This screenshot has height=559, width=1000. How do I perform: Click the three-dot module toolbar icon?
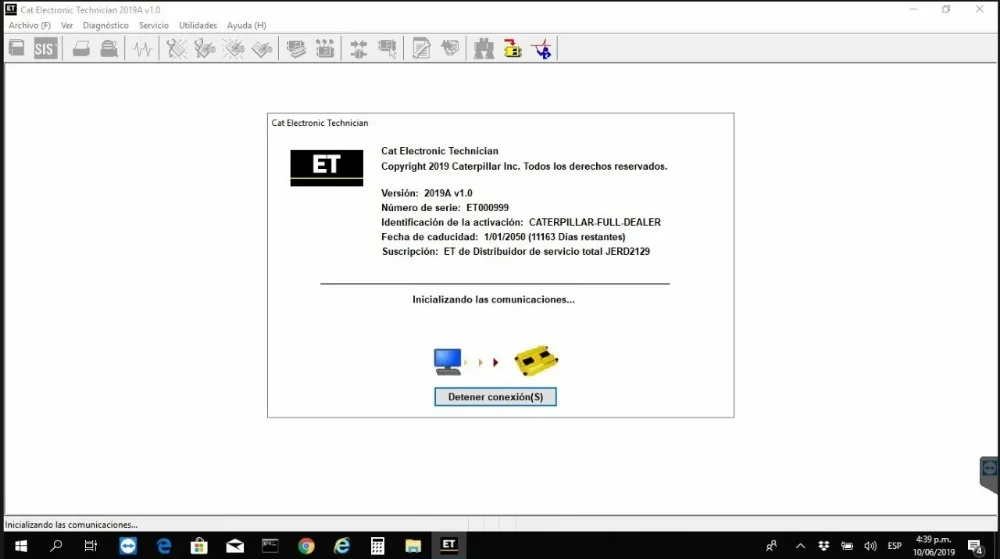tap(325, 48)
